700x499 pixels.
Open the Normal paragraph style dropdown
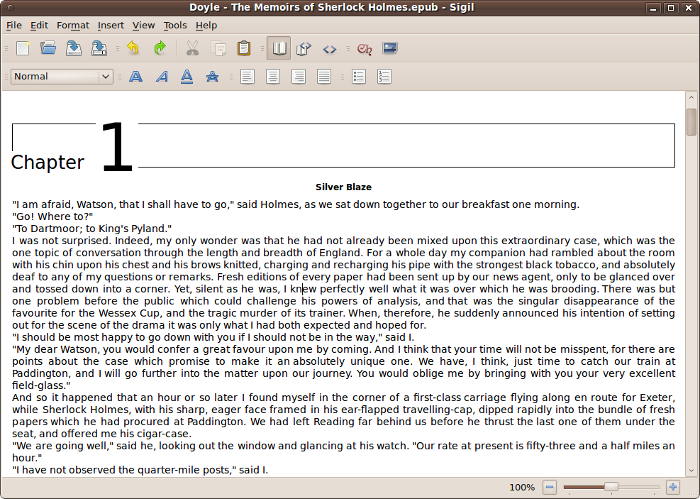point(62,76)
